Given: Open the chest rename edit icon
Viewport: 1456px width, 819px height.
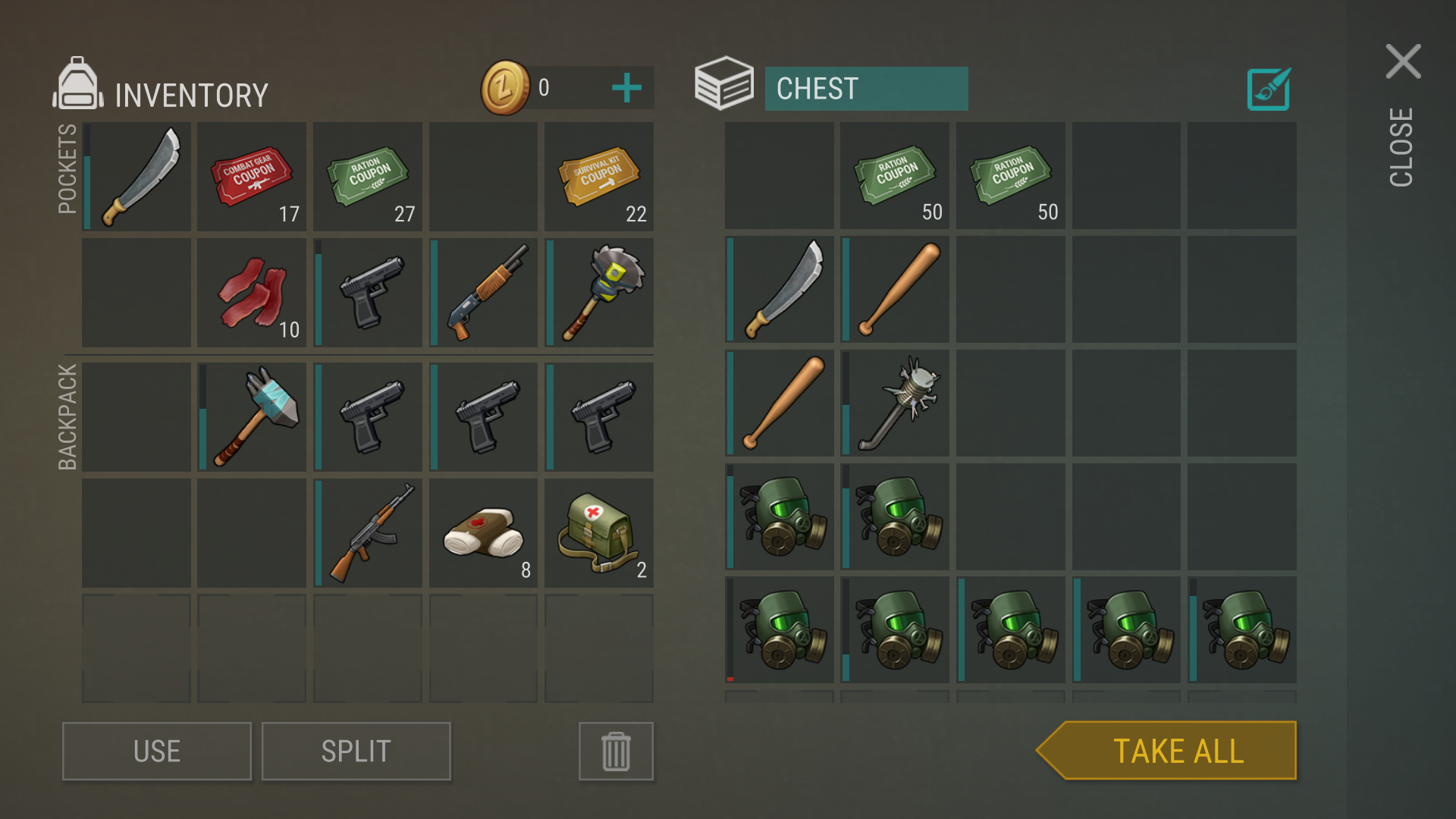Looking at the screenshot, I should tap(1269, 89).
